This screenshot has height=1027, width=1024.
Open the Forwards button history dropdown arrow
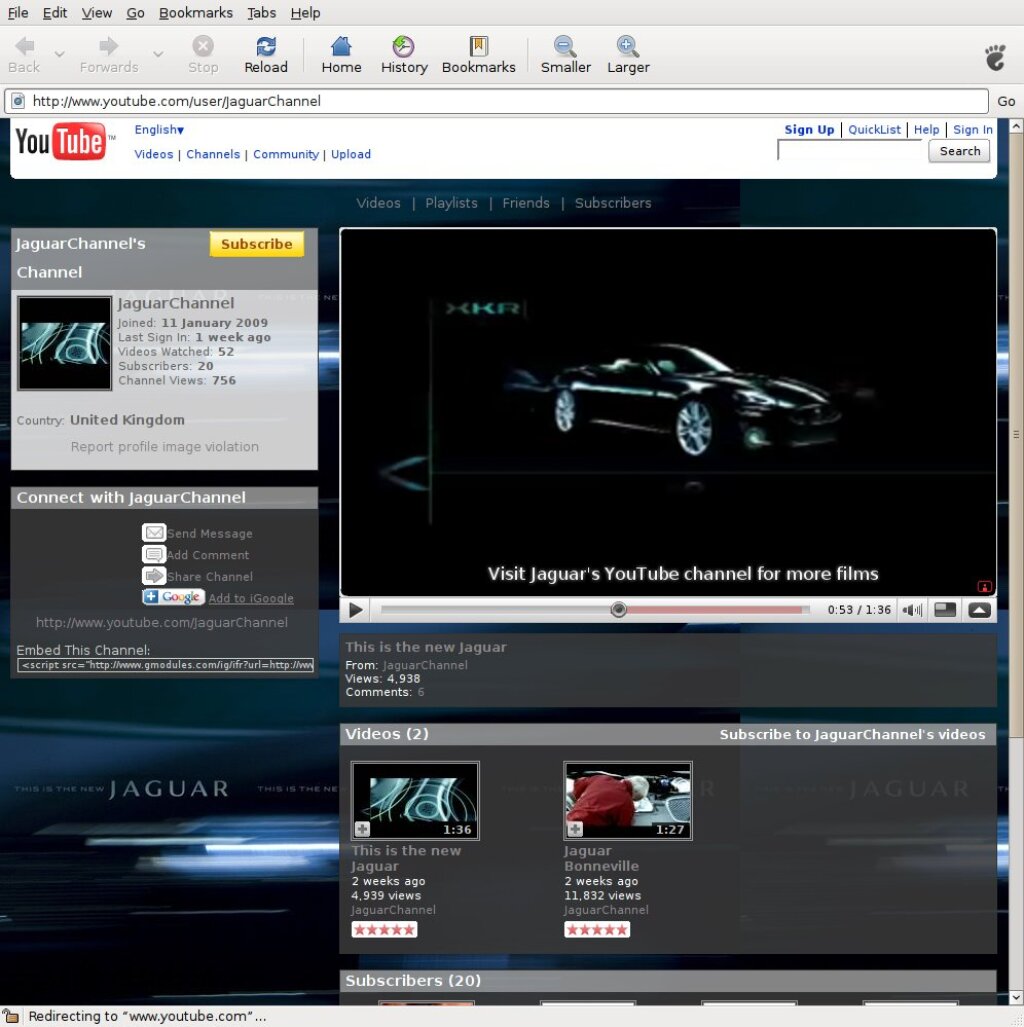pyautogui.click(x=158, y=54)
